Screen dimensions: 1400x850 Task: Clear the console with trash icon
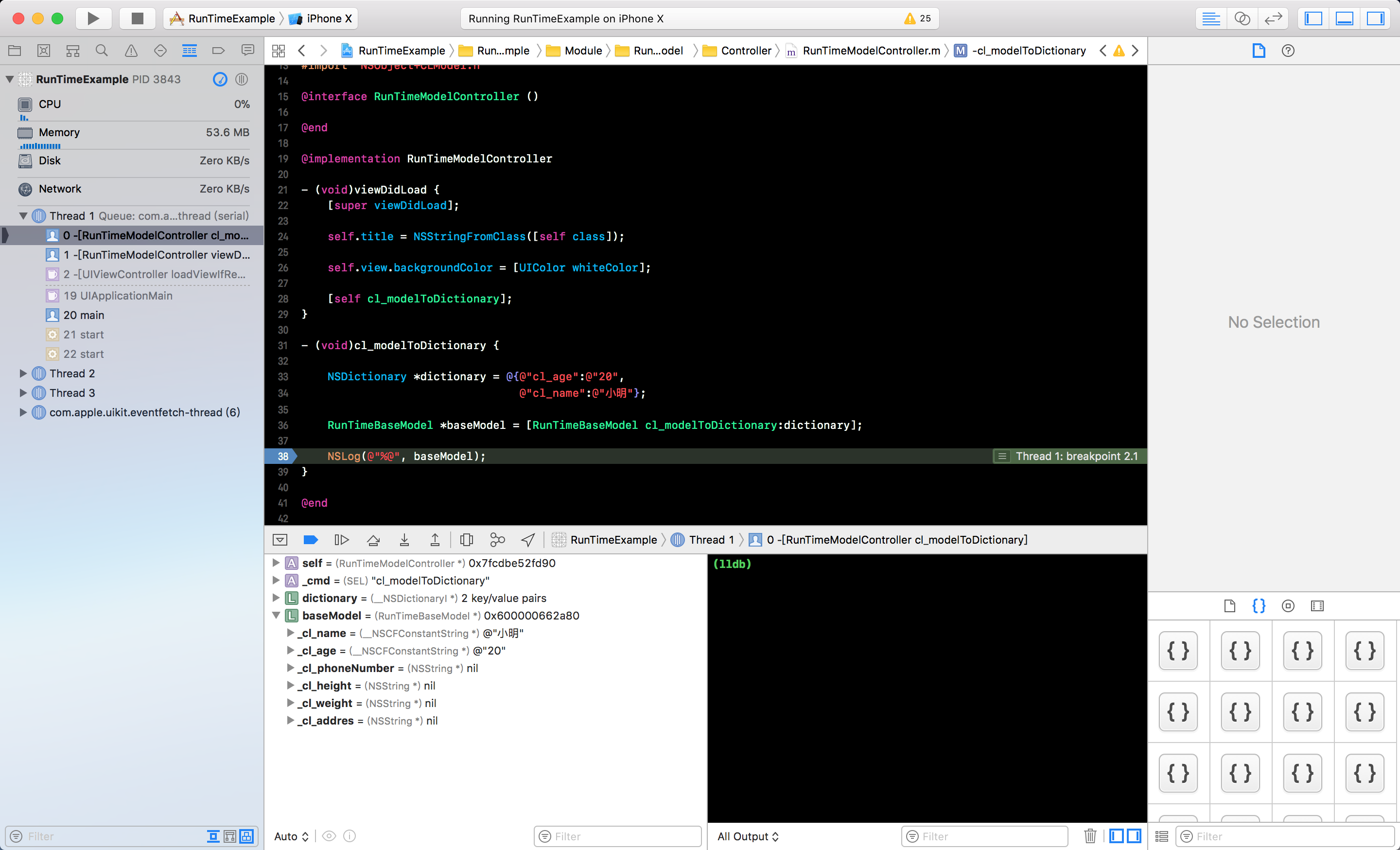click(1090, 836)
